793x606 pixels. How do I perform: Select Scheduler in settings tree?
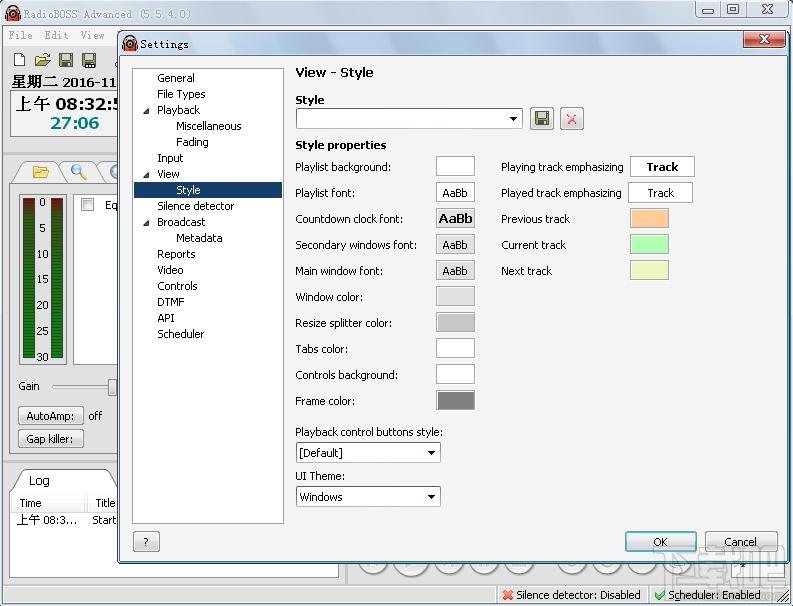[x=181, y=334]
